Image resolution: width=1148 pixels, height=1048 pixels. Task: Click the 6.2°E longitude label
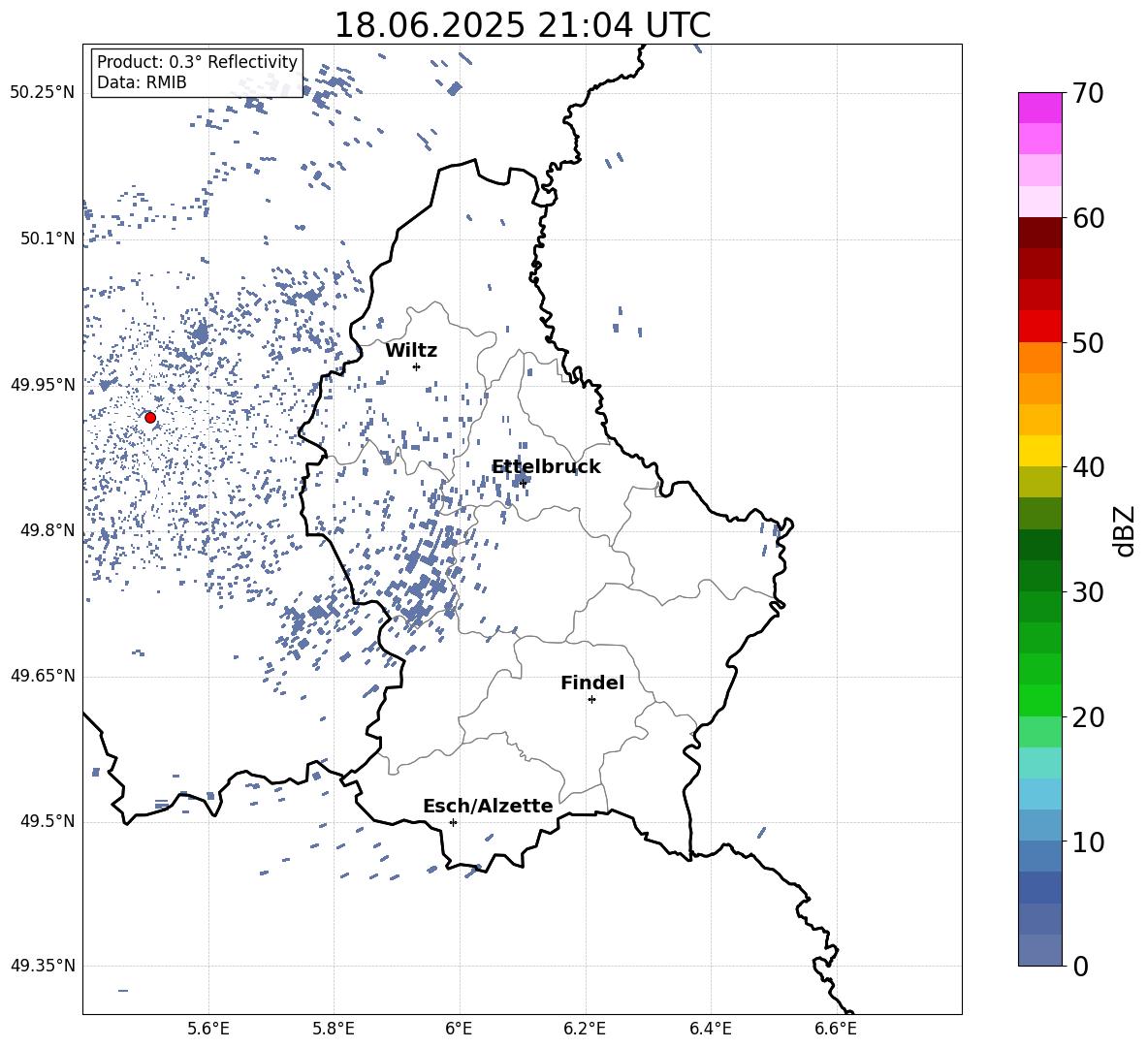point(585,1029)
